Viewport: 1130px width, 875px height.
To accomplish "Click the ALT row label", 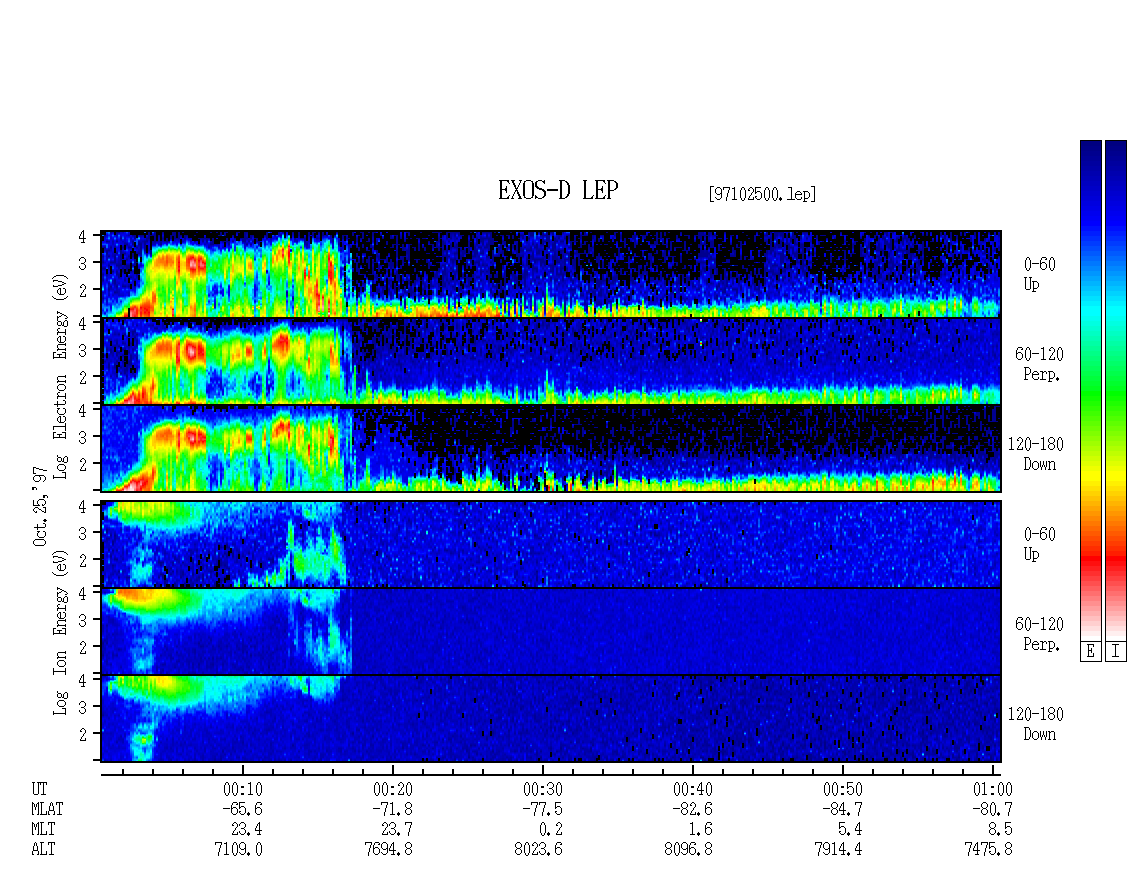I will point(43,850).
